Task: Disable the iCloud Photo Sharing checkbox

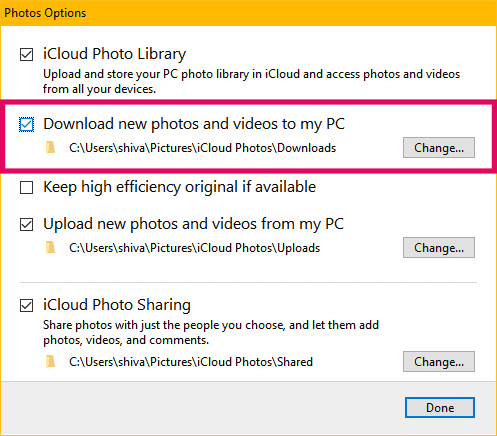Action: point(26,305)
